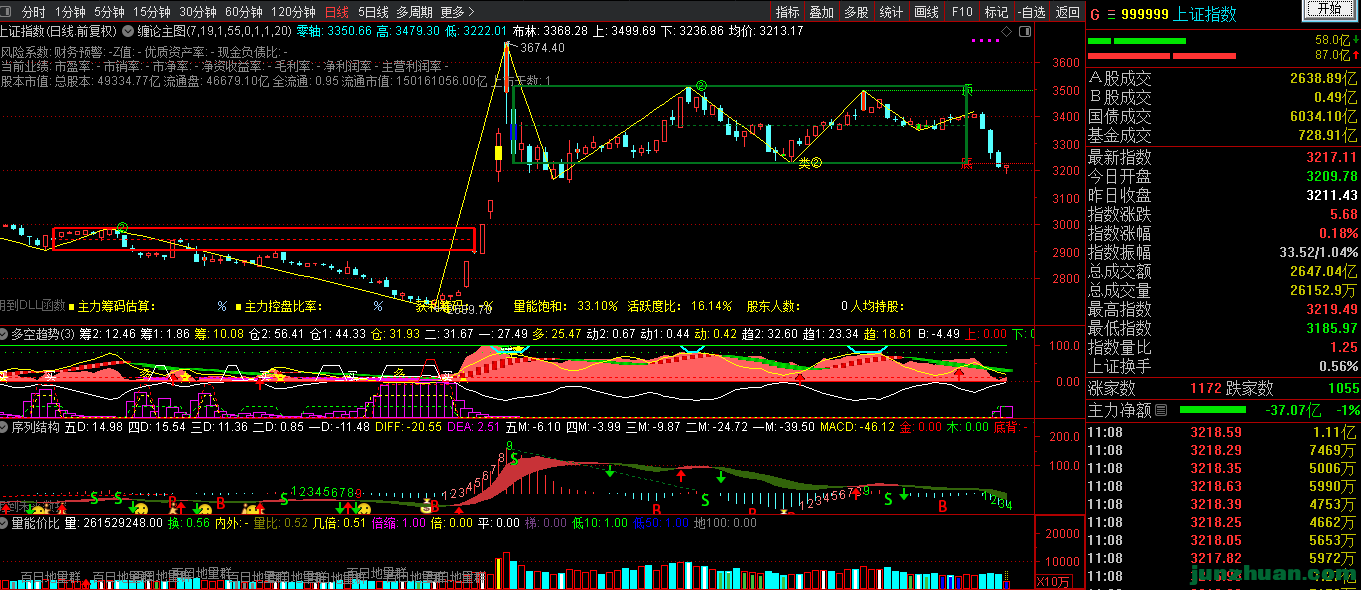Click the red 87.0亿 progress bar
This screenshot has height=590, width=1361.
[x=1161, y=55]
